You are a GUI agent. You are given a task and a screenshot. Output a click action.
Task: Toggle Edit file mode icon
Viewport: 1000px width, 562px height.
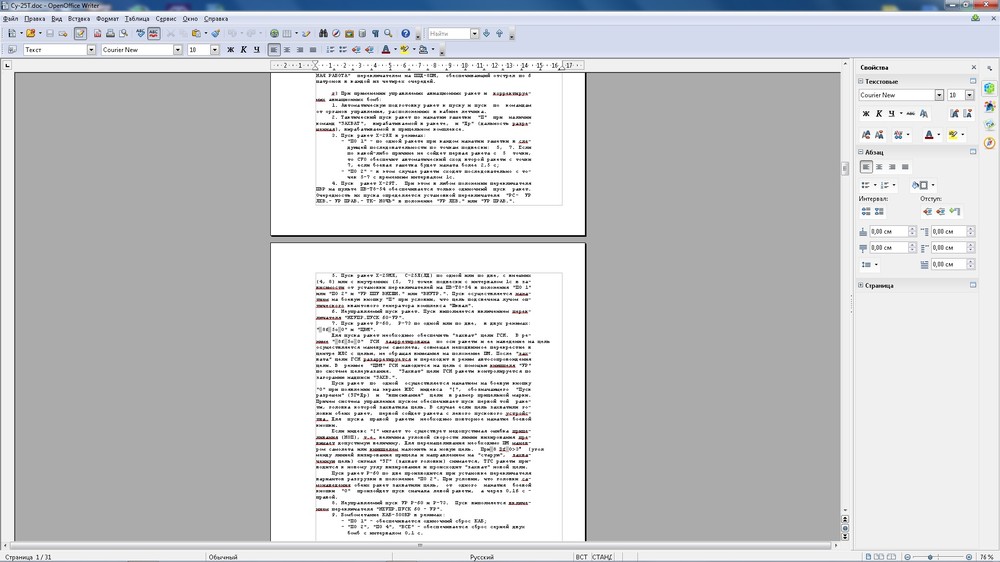click(x=80, y=33)
